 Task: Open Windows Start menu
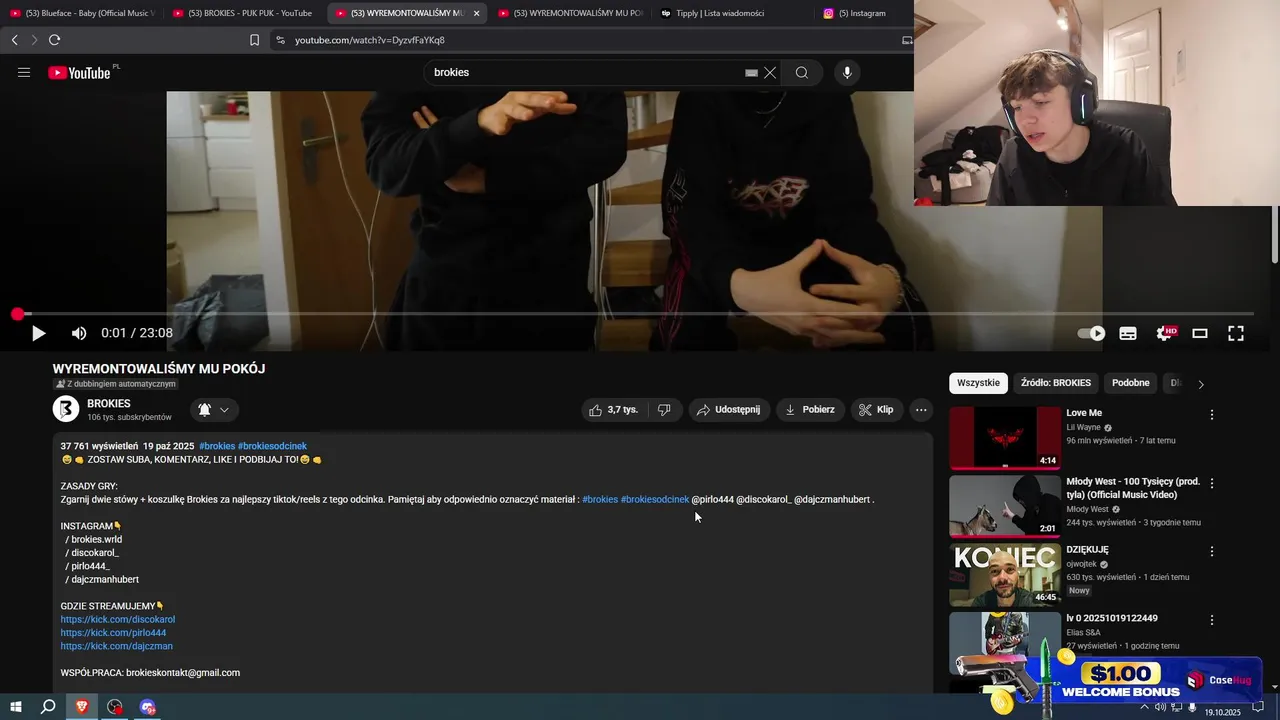click(15, 707)
